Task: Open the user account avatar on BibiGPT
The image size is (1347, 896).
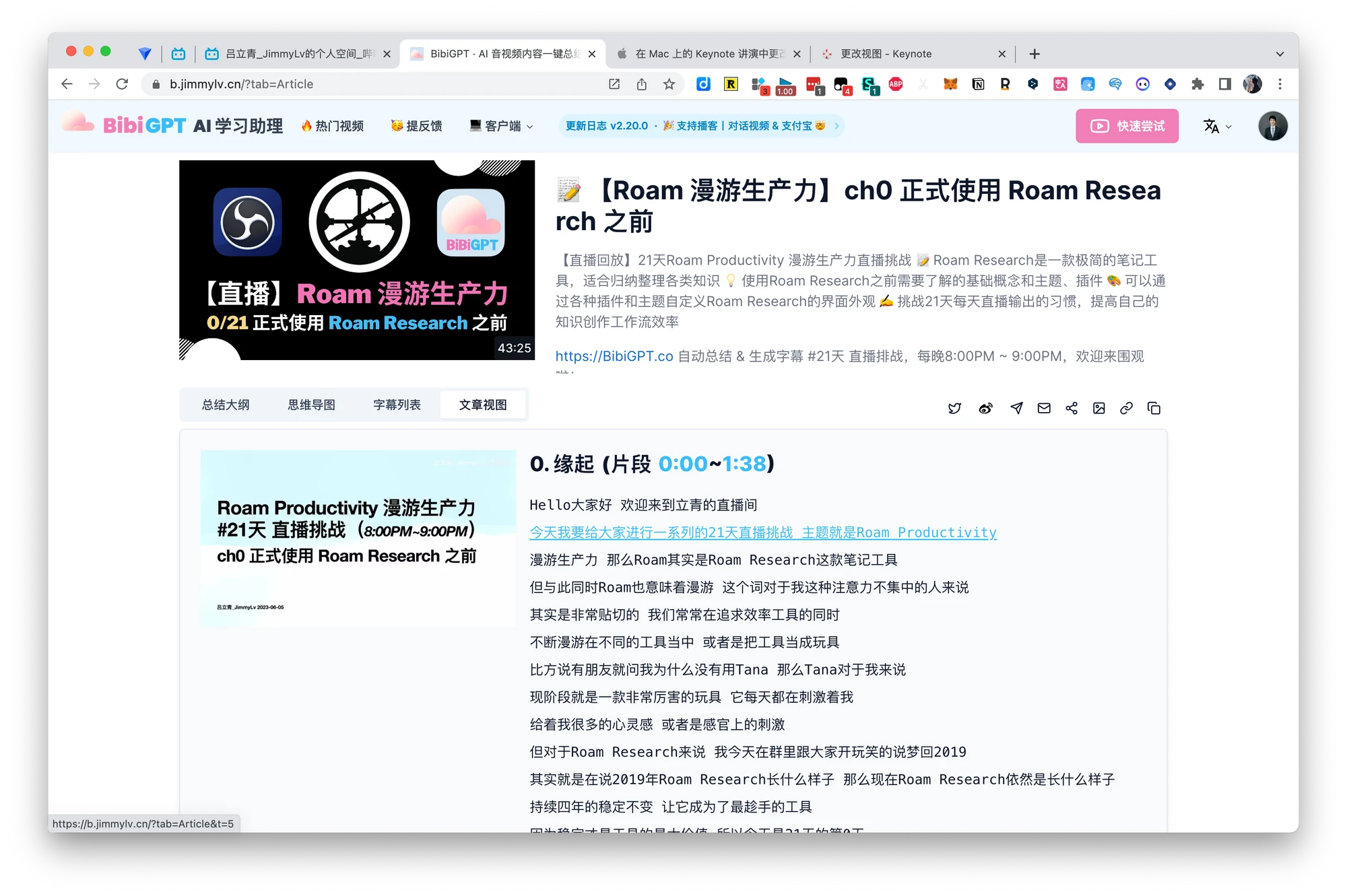Action: pos(1273,126)
